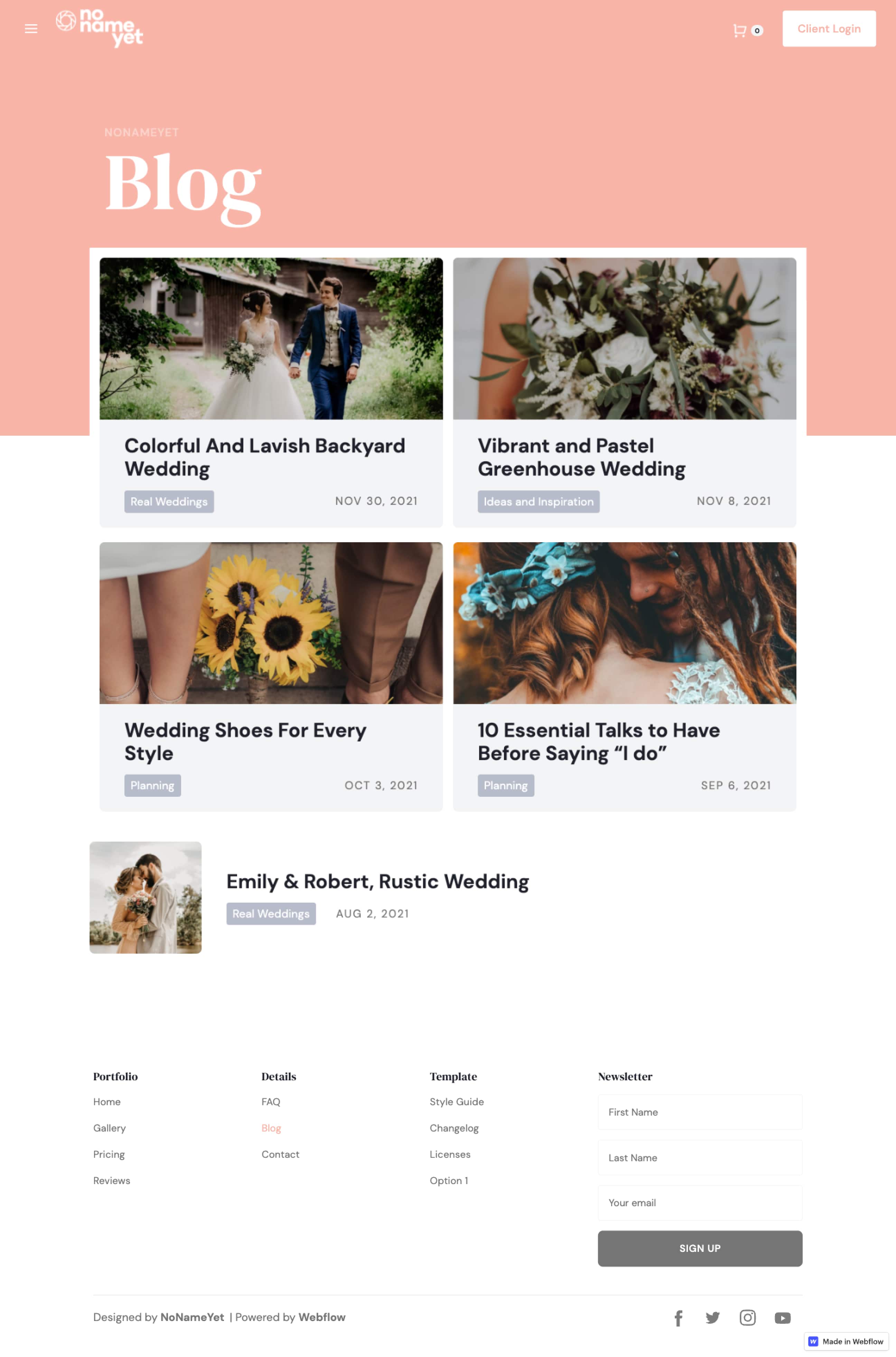
Task: Focus the First Name field
Action: 699,1112
